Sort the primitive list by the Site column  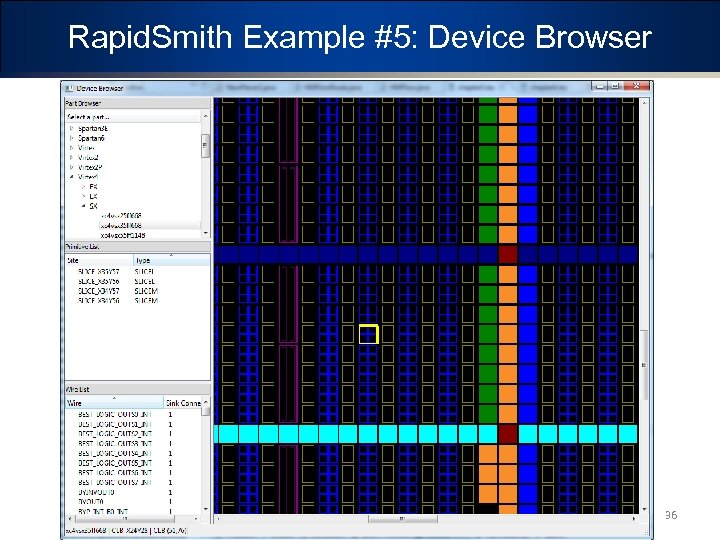click(99, 260)
